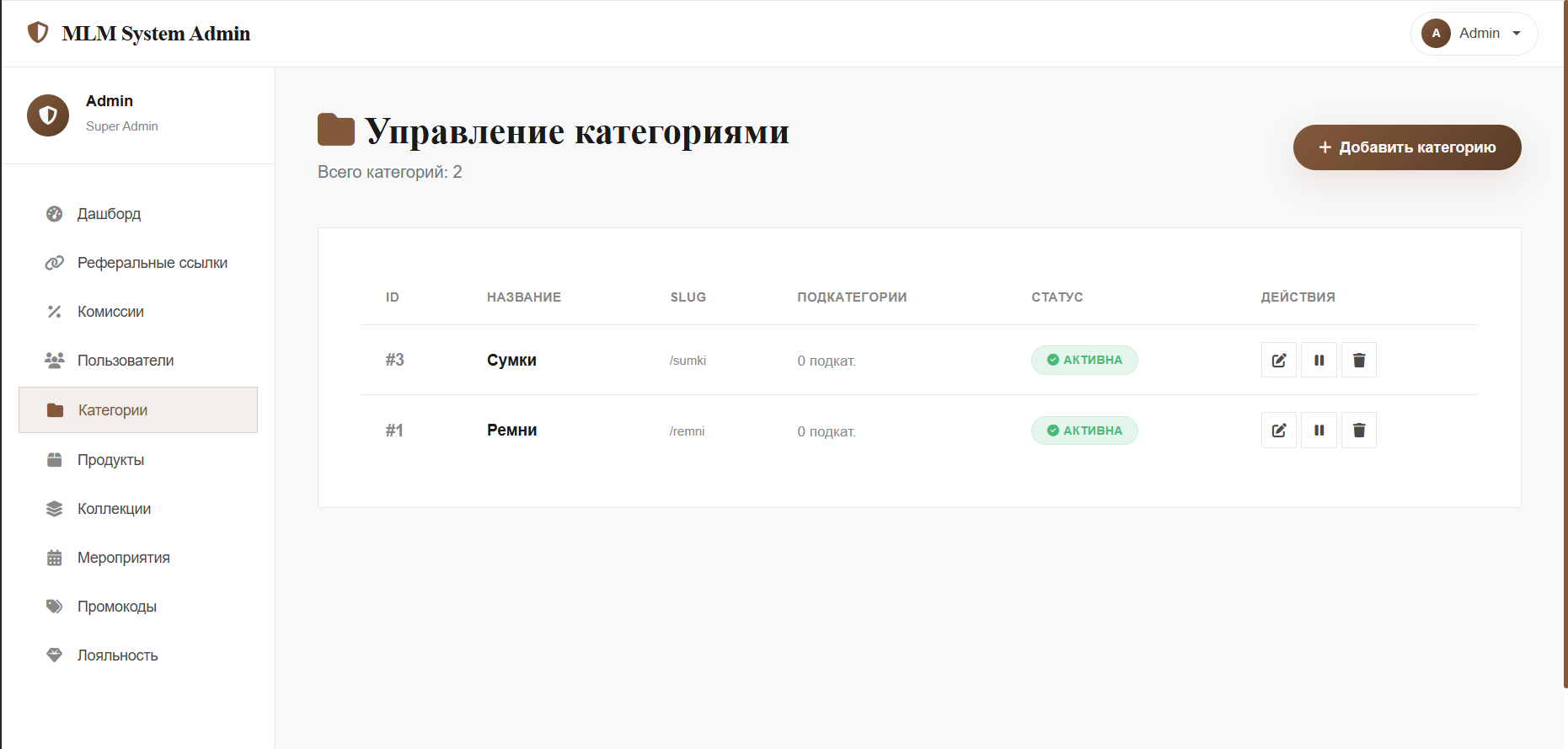Open the Admin user dropdown menu
Image resolution: width=1568 pixels, height=749 pixels.
click(1474, 34)
